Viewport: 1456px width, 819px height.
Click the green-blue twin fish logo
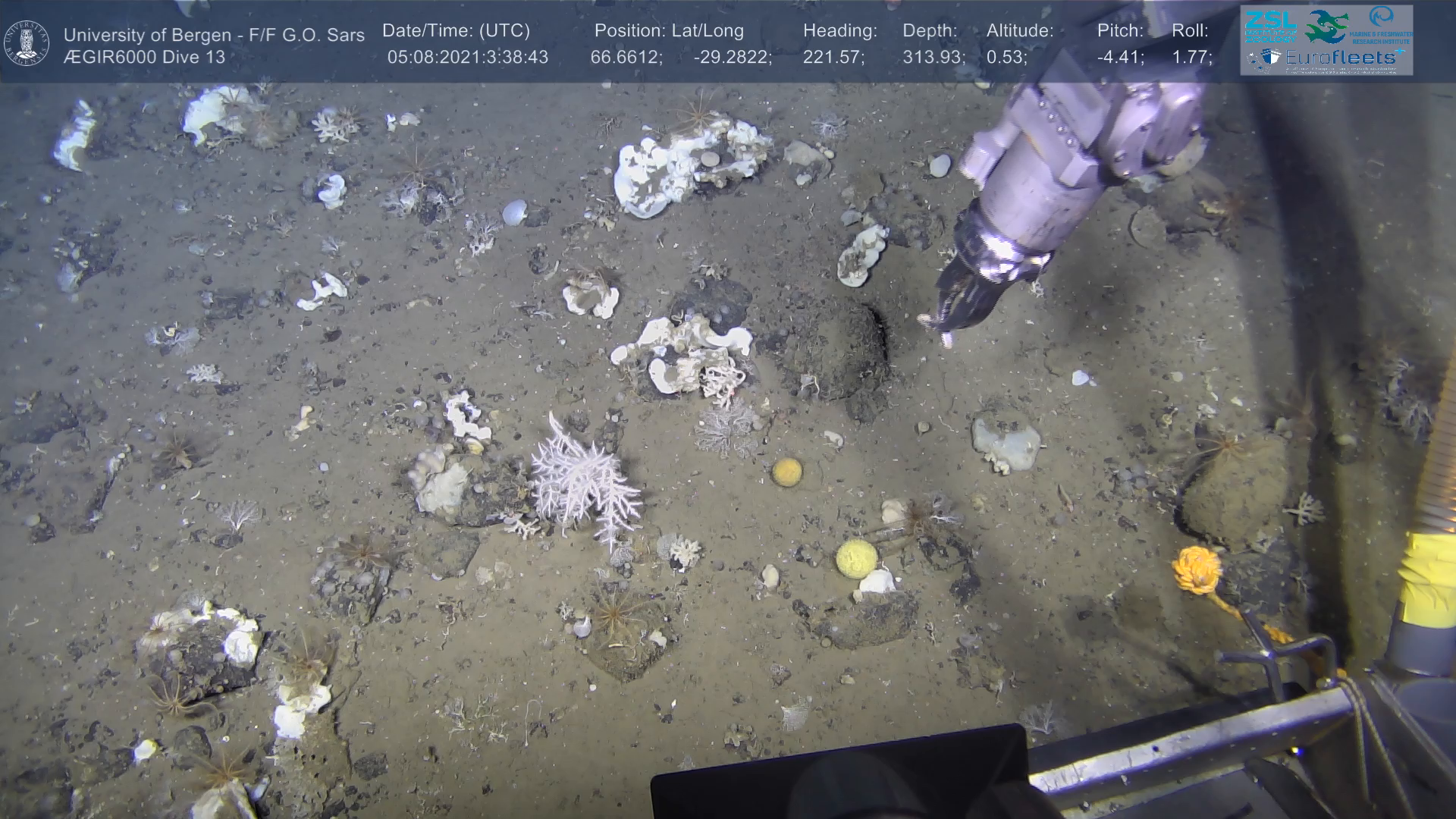click(1326, 26)
